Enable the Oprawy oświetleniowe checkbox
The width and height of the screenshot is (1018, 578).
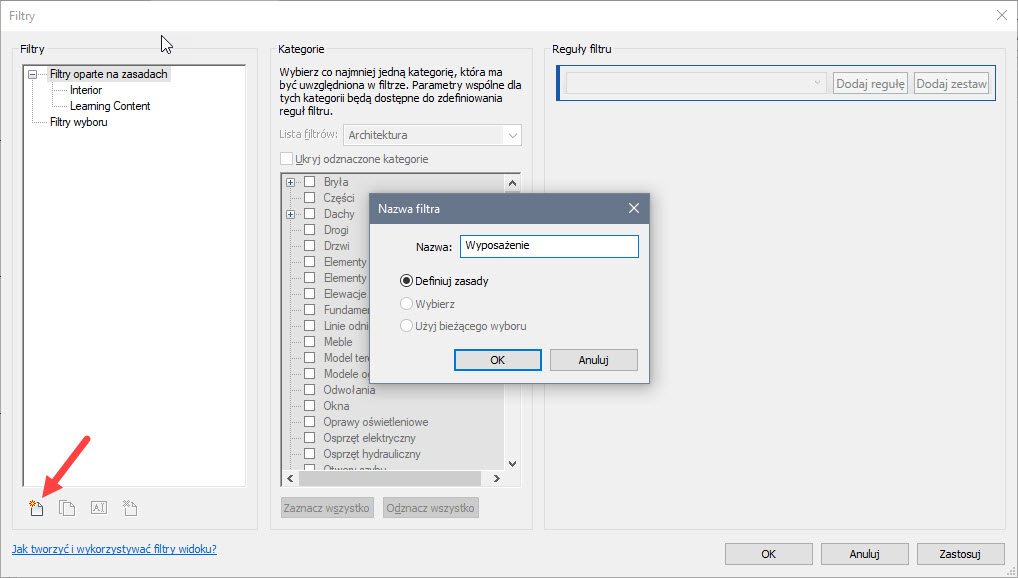tap(310, 422)
